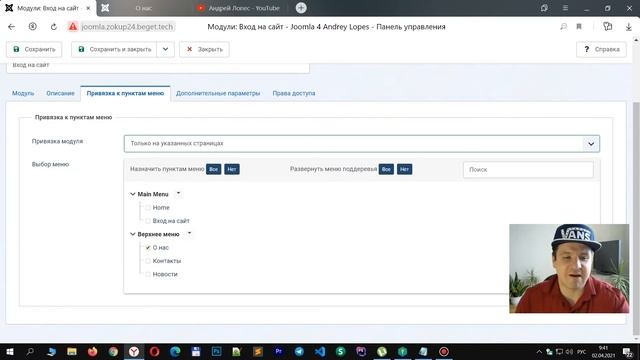Click the joomla.zokup24.beget.tech address

point(127,27)
